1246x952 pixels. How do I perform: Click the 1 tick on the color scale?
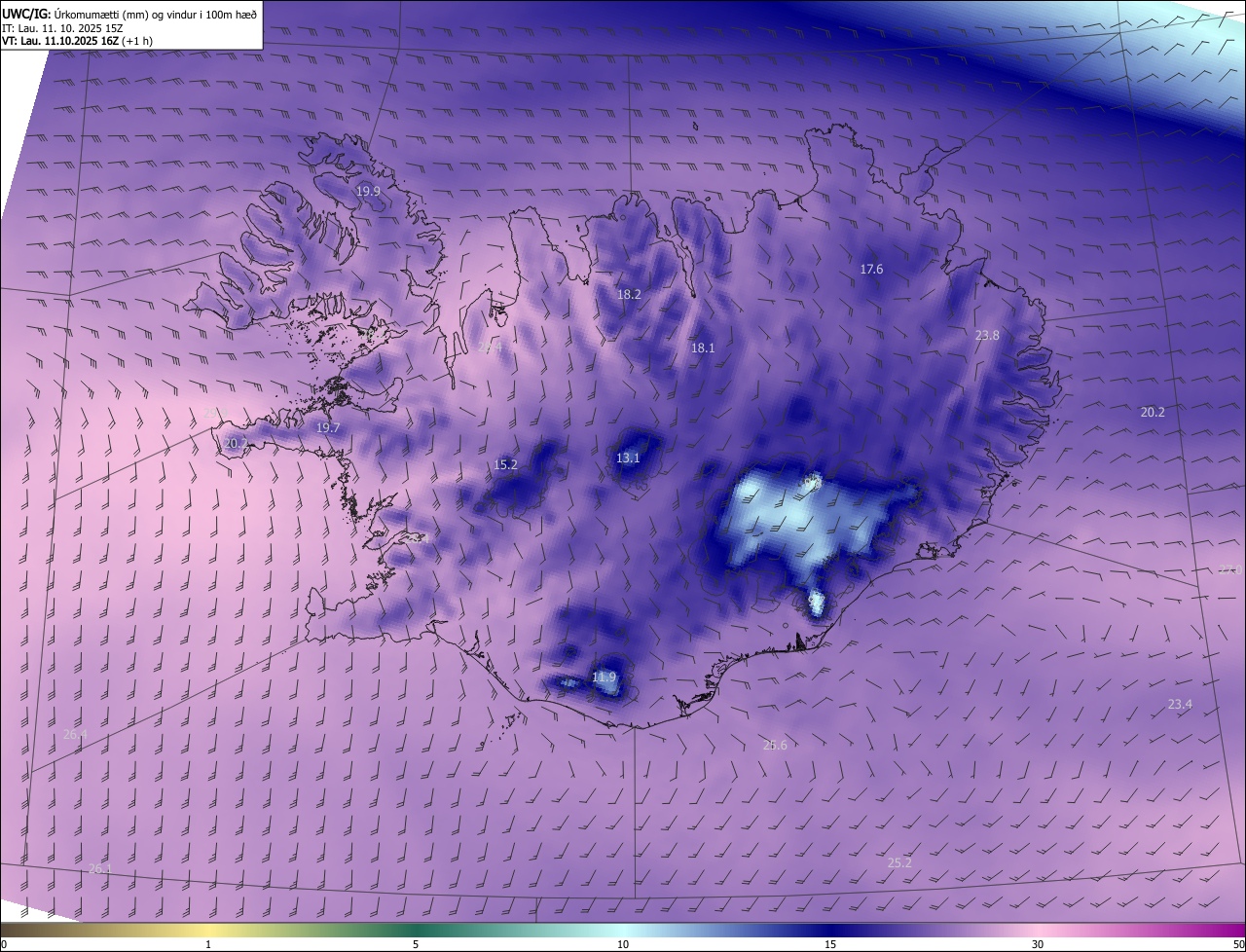tap(208, 944)
